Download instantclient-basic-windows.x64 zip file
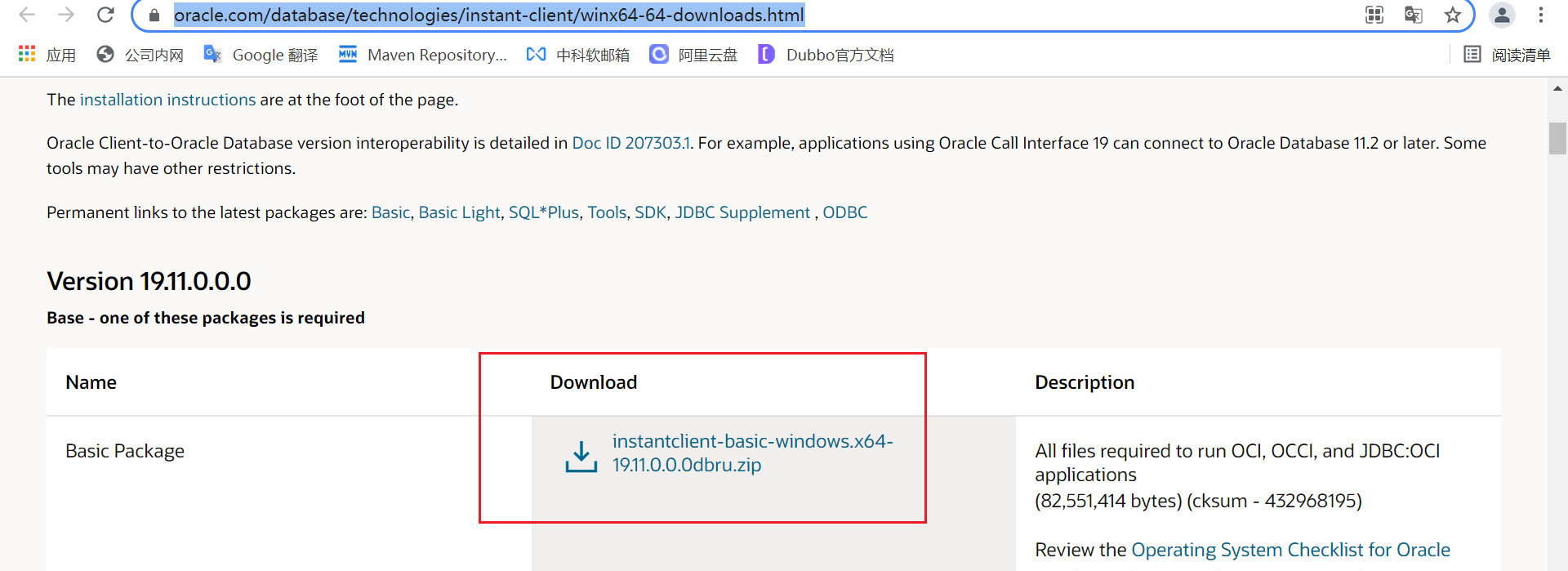The height and width of the screenshot is (571, 1568). pos(752,453)
